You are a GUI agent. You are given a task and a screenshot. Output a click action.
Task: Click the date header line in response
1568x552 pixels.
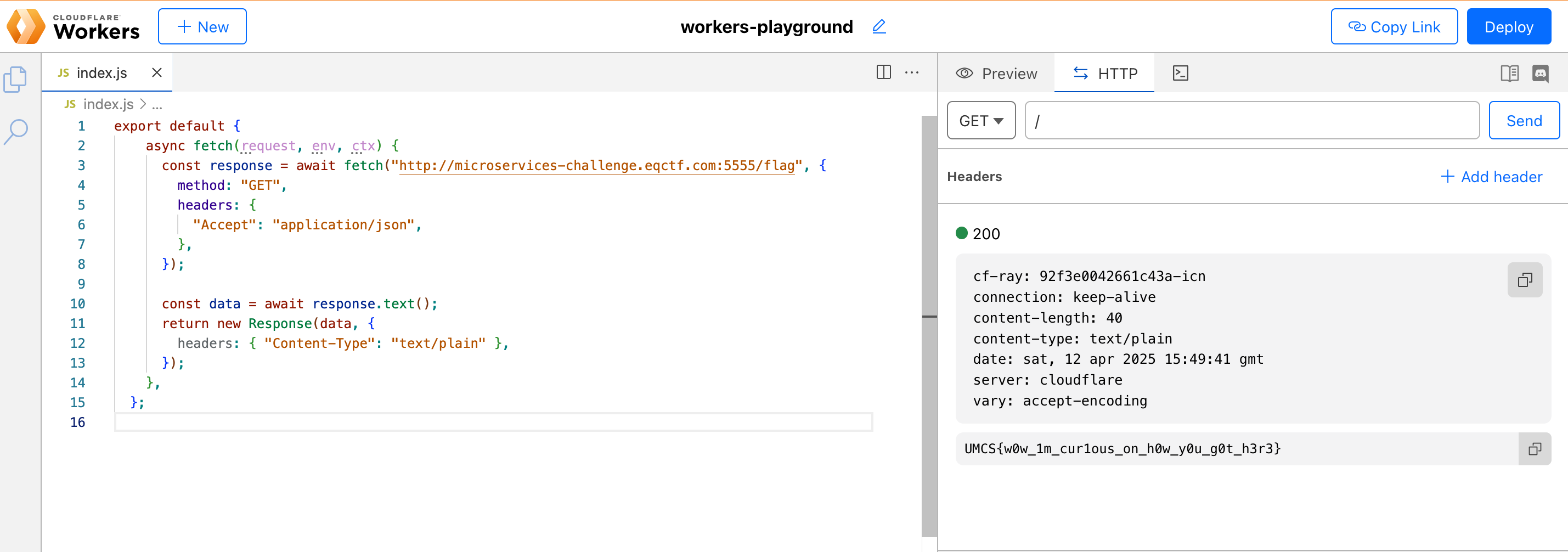click(x=1118, y=359)
